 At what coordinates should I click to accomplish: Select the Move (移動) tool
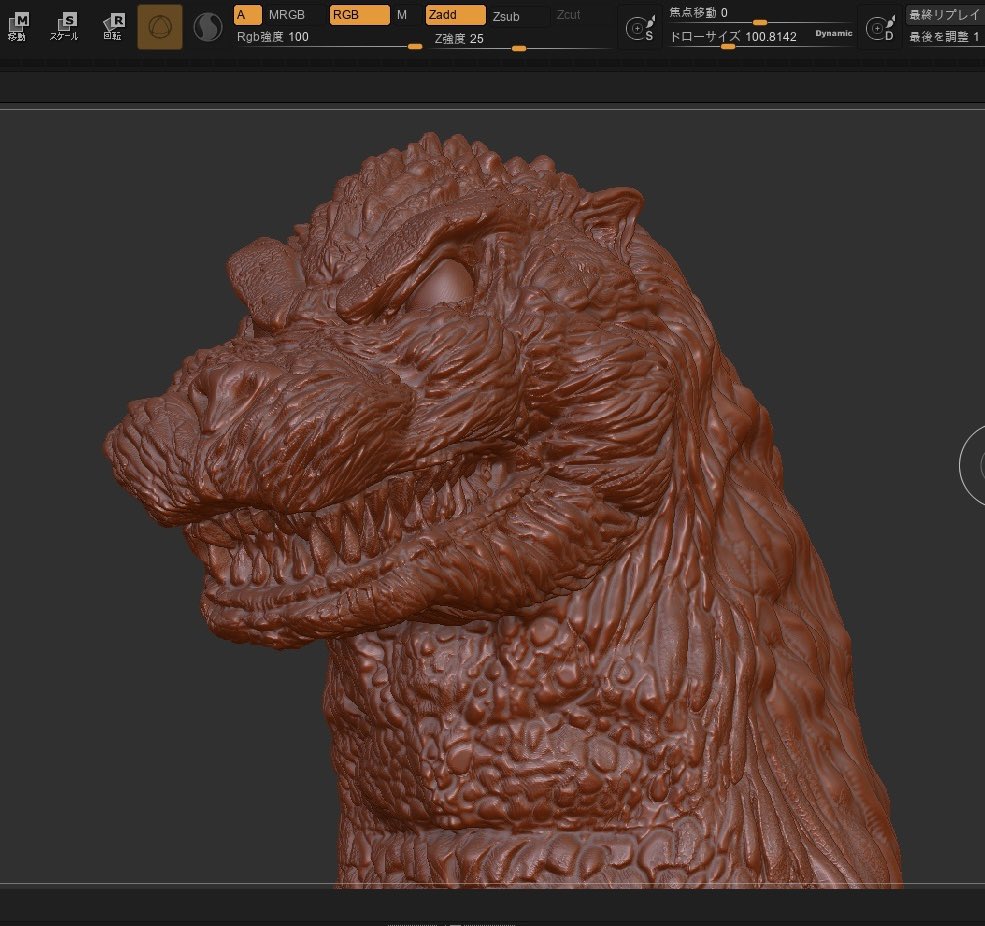[18, 27]
